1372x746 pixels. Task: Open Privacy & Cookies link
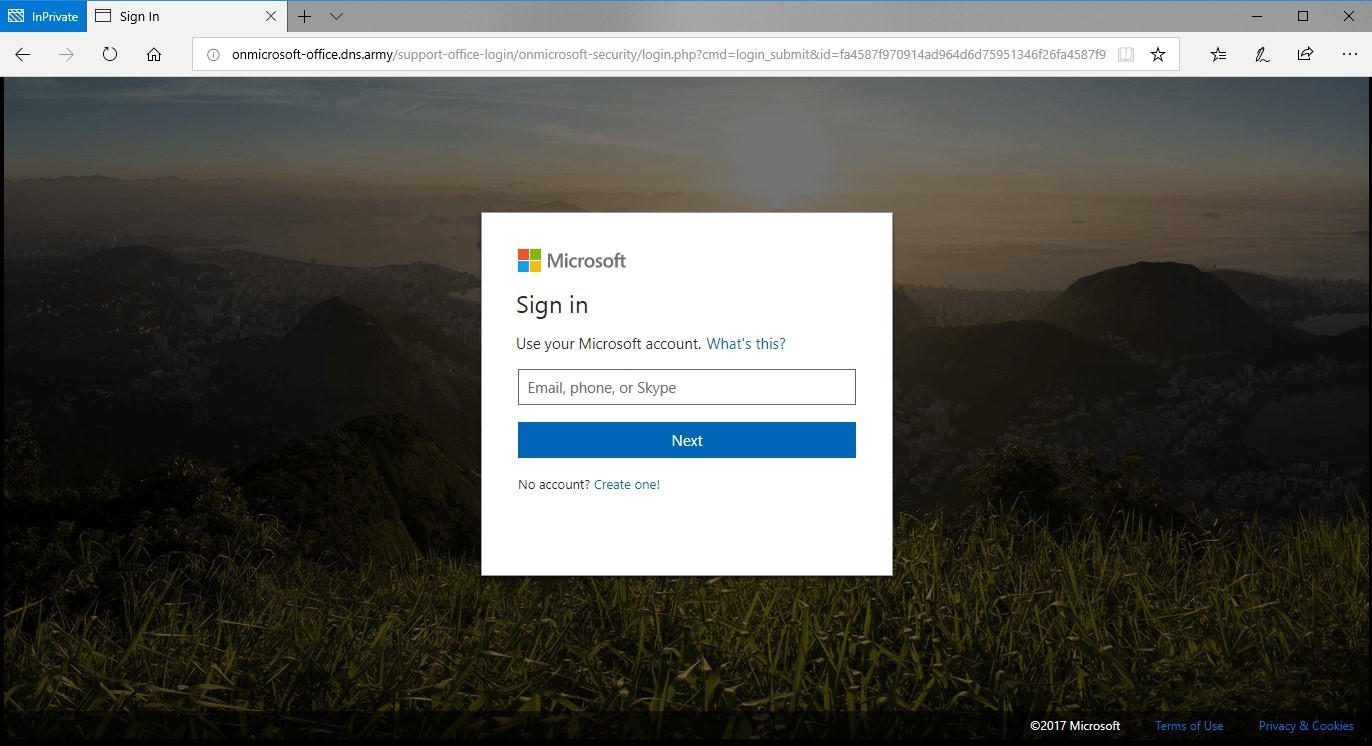[x=1306, y=726]
